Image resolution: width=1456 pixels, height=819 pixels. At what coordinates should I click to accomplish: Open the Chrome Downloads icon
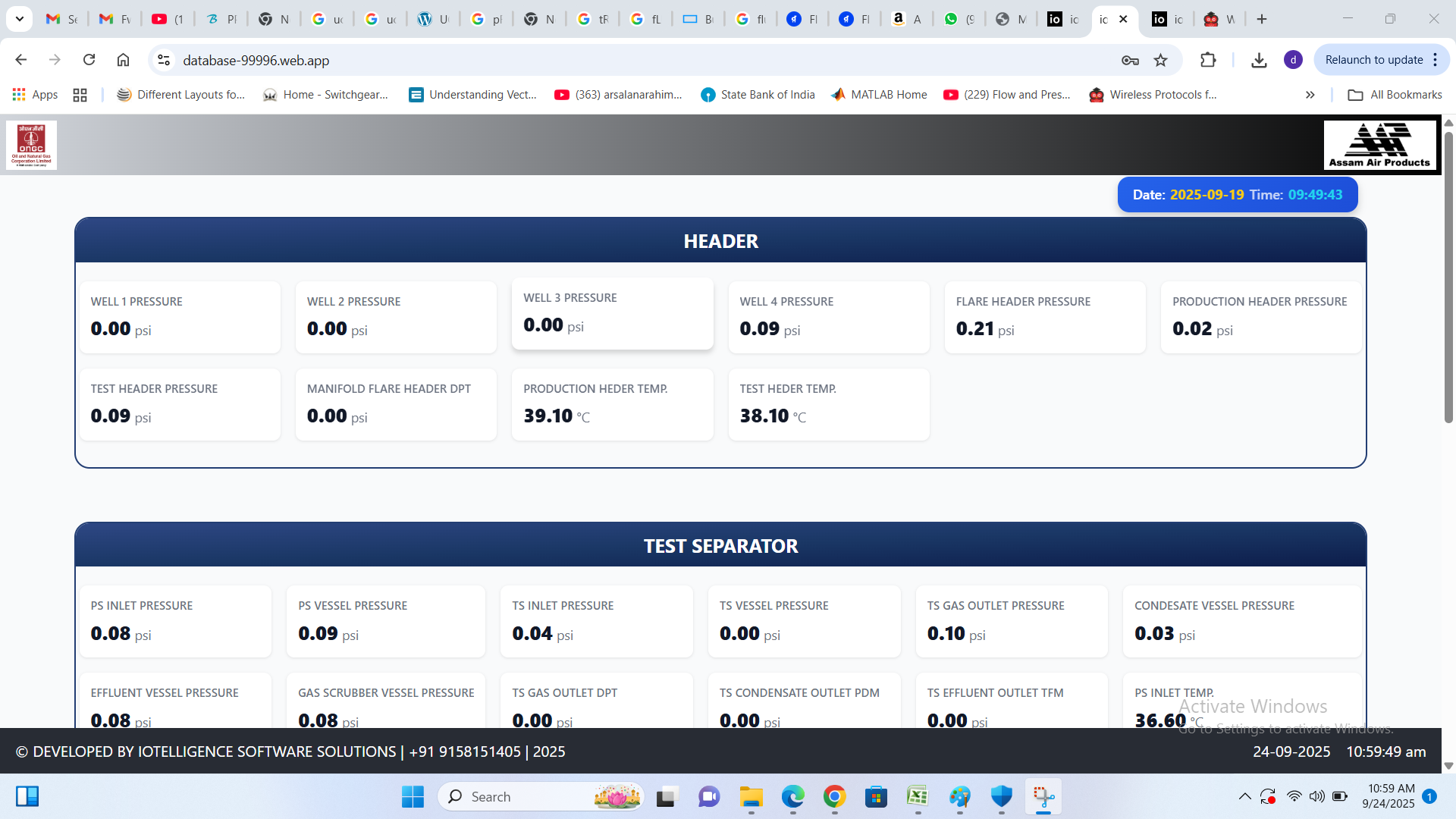coord(1259,60)
